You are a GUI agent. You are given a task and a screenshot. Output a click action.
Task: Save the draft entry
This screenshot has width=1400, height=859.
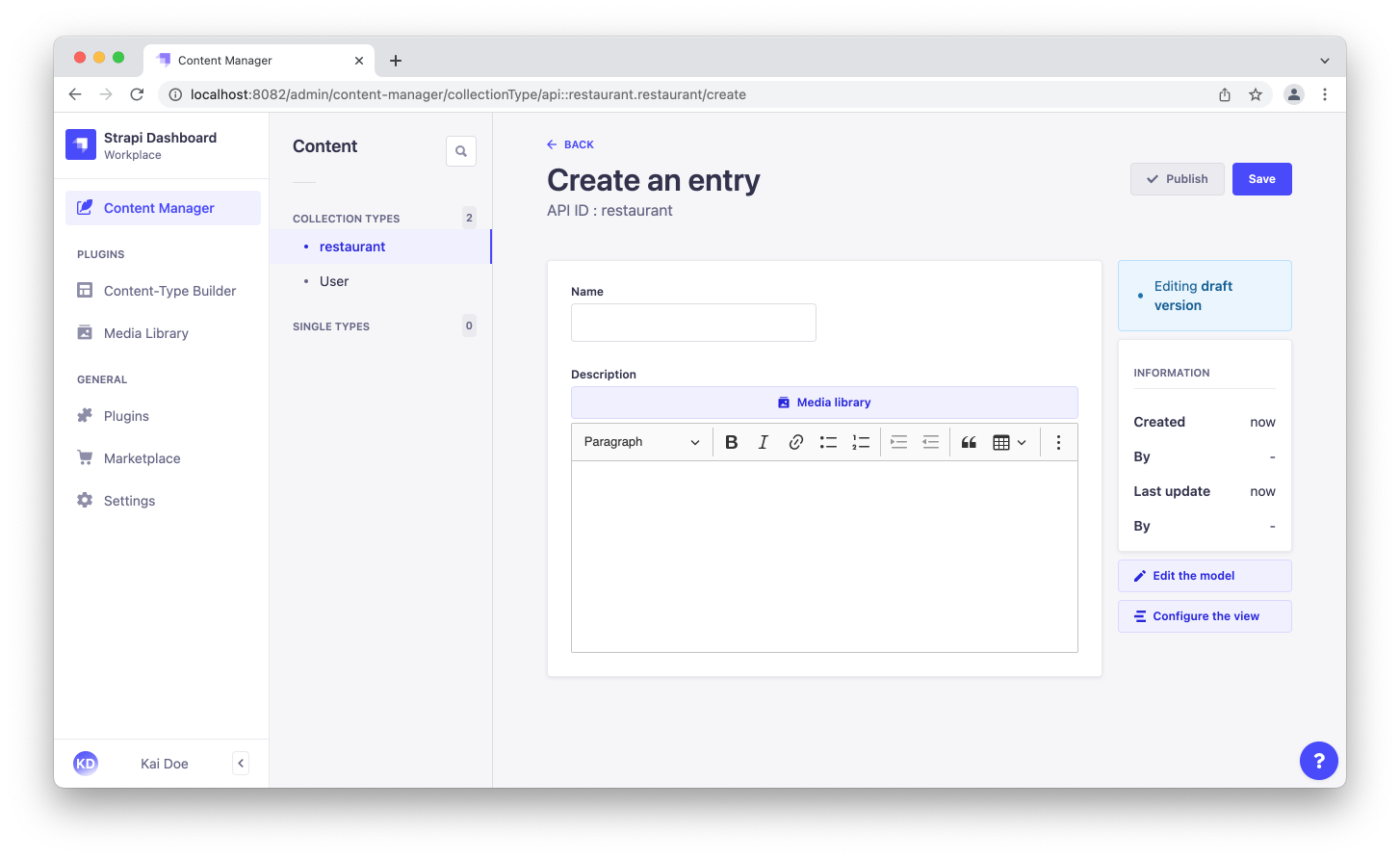1261,178
